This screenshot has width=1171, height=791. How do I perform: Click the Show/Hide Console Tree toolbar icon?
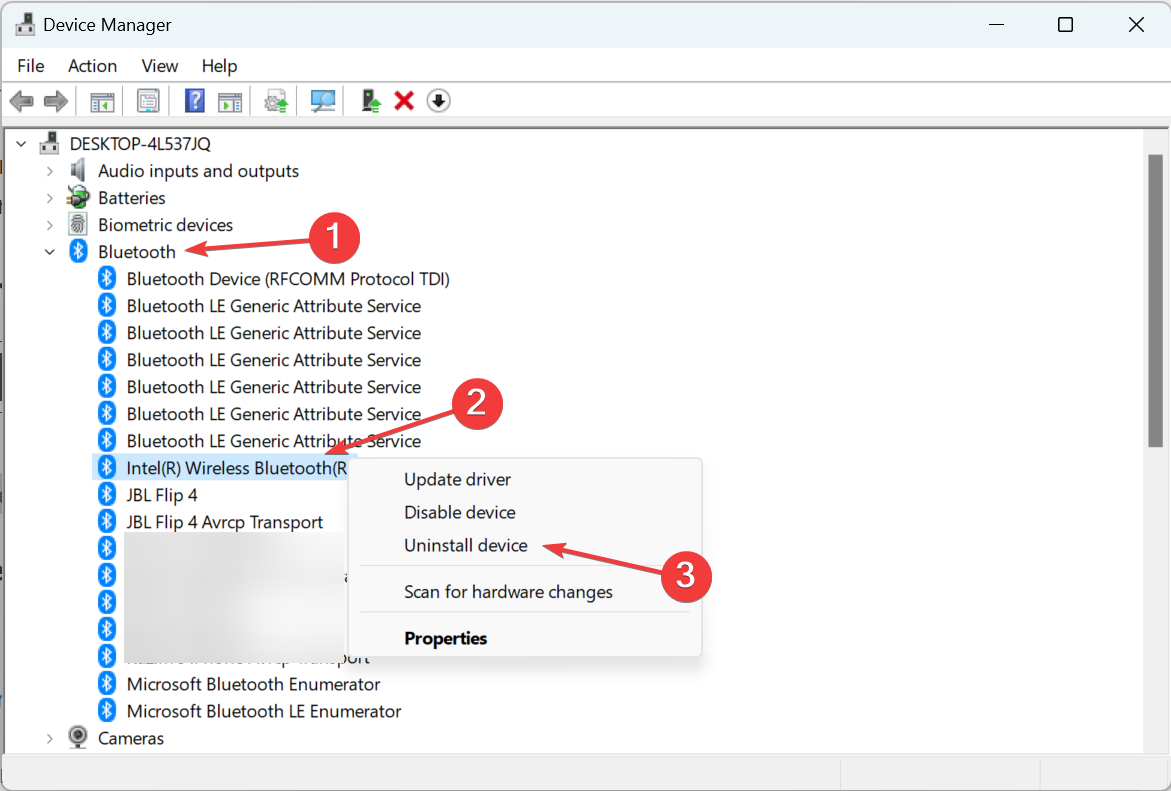[x=101, y=100]
